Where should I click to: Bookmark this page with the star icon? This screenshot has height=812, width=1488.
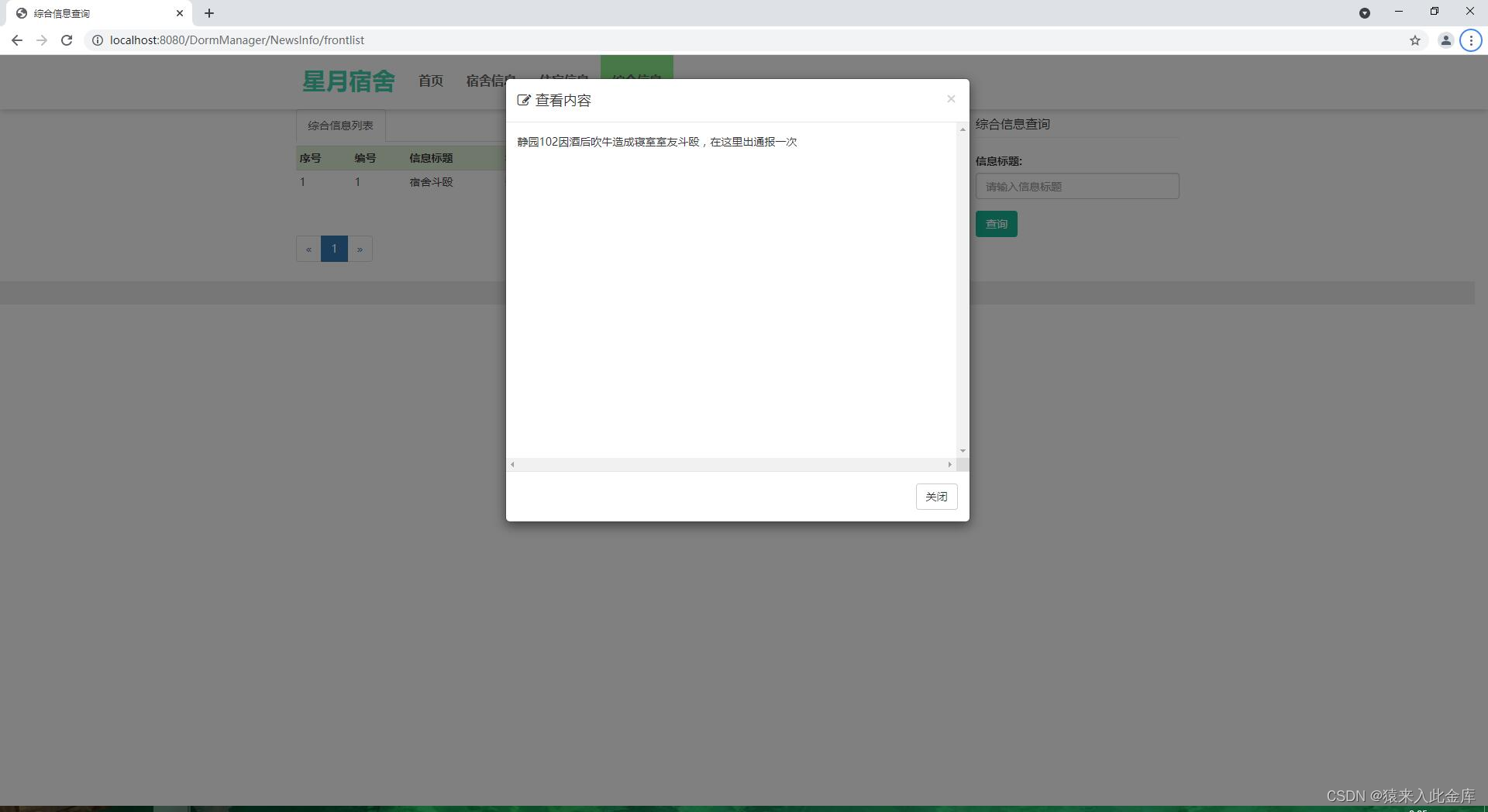tap(1415, 40)
